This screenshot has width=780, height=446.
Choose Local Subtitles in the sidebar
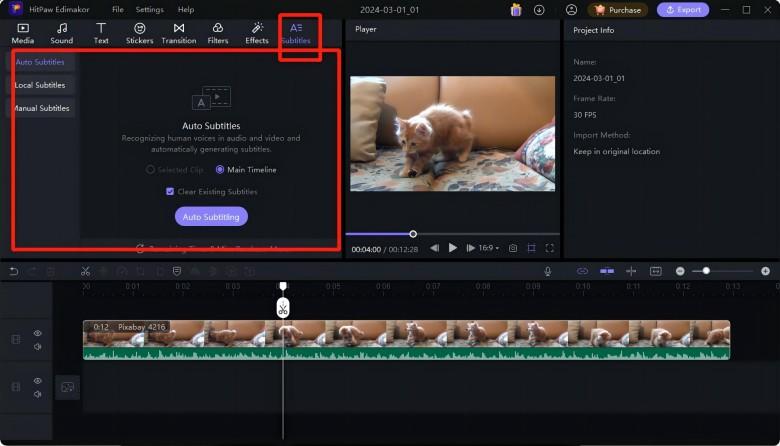40,85
